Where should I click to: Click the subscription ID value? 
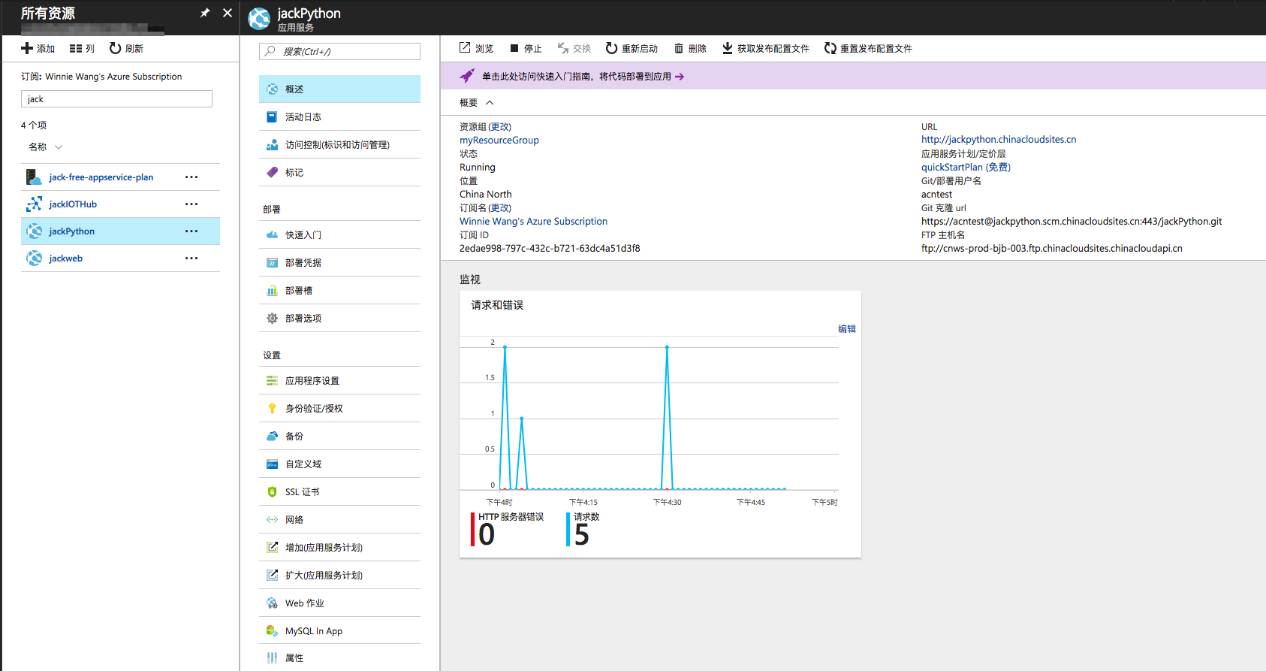(549, 248)
